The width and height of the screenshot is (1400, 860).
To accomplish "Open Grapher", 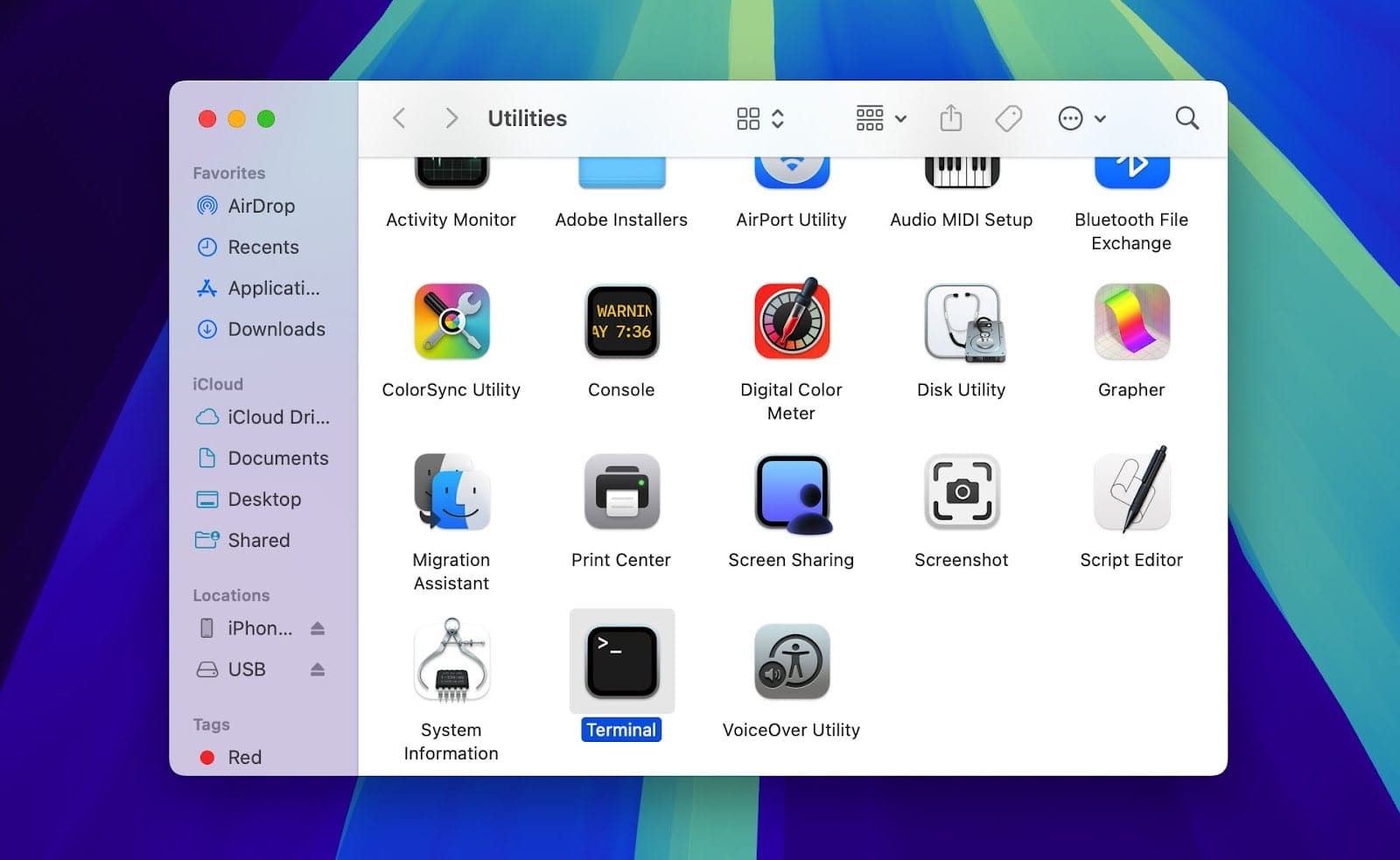I will tap(1131, 322).
